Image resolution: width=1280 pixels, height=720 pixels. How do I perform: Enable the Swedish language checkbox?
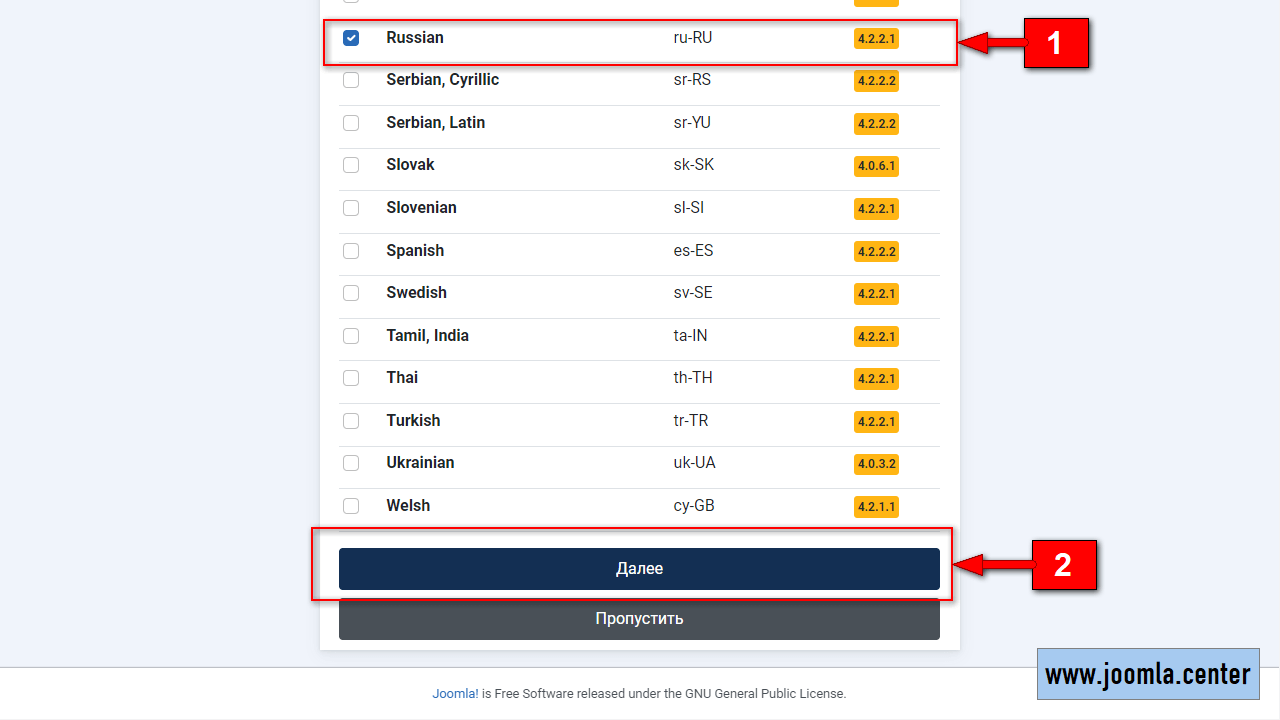point(351,293)
